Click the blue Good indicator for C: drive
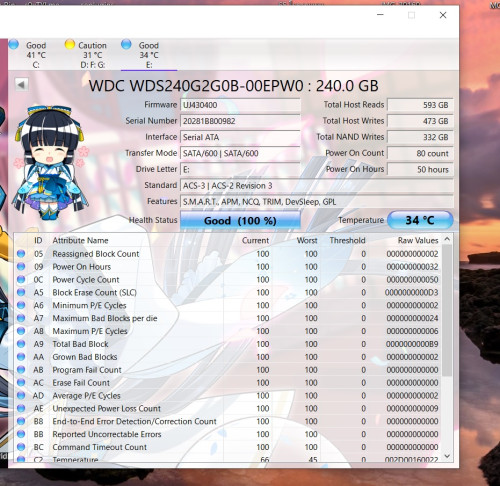The height and width of the screenshot is (486, 500). (x=14, y=44)
